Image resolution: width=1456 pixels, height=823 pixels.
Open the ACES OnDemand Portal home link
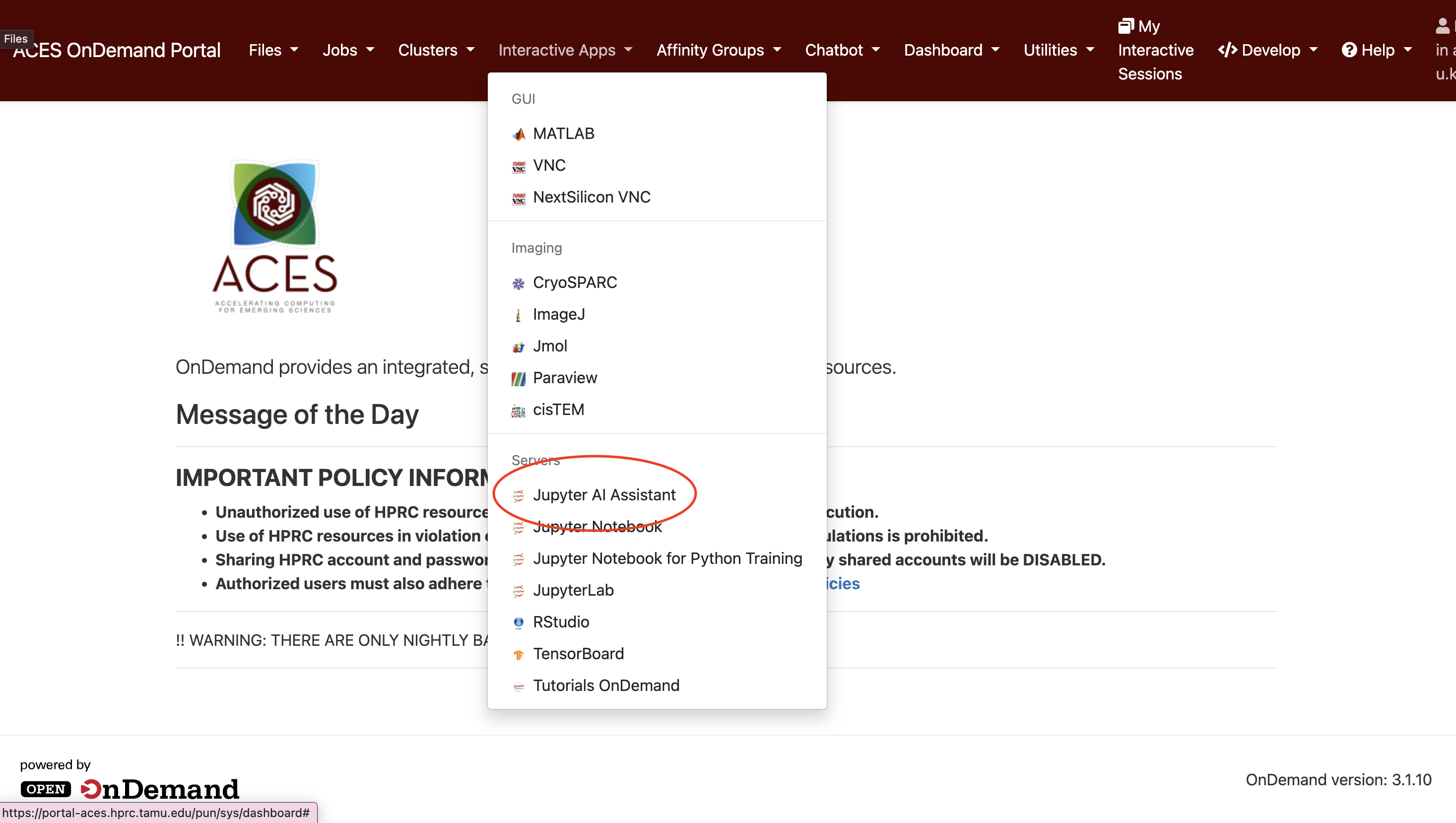click(x=117, y=50)
